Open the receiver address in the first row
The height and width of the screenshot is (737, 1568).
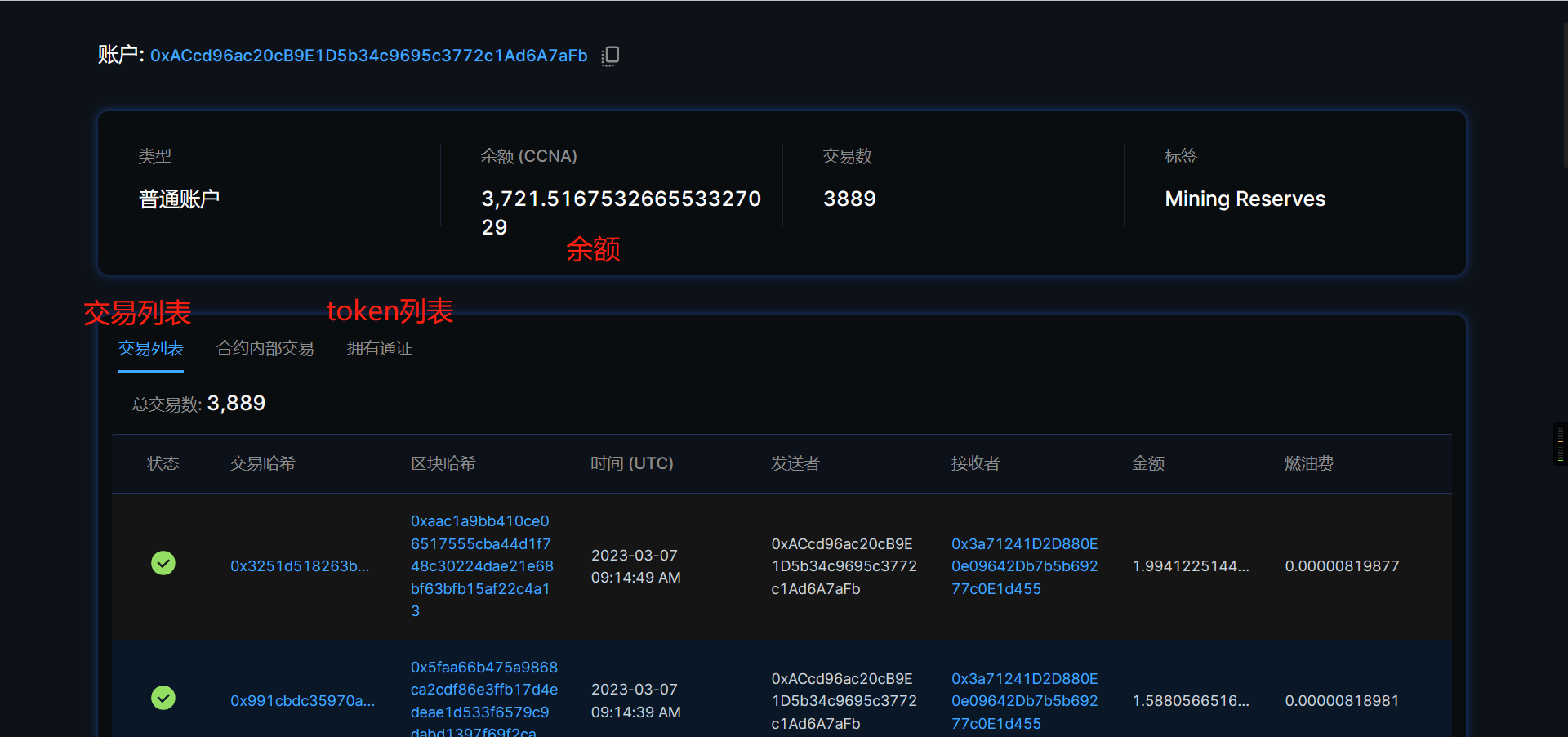[x=1024, y=566]
